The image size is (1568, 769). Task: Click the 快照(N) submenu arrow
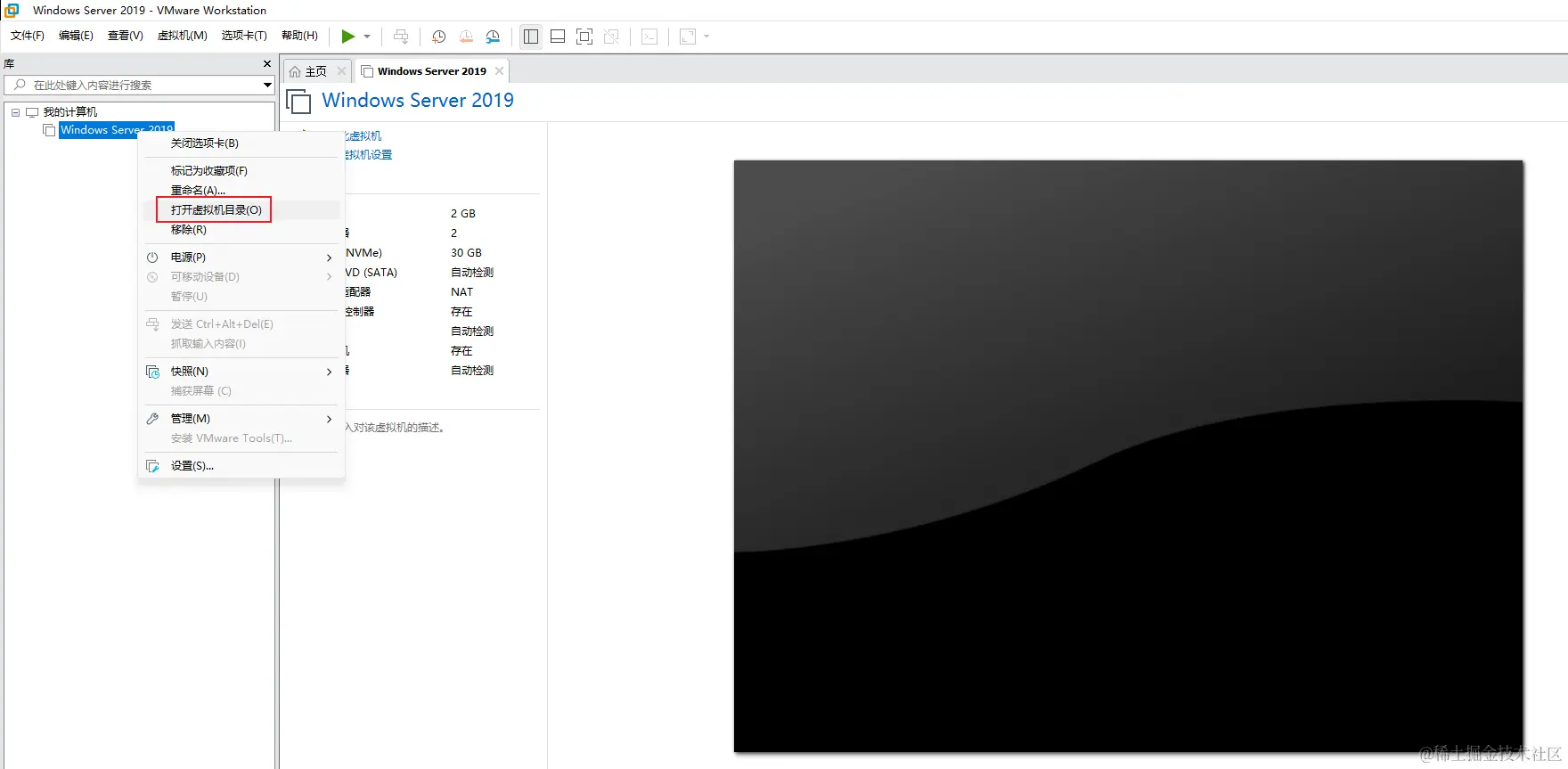[329, 372]
